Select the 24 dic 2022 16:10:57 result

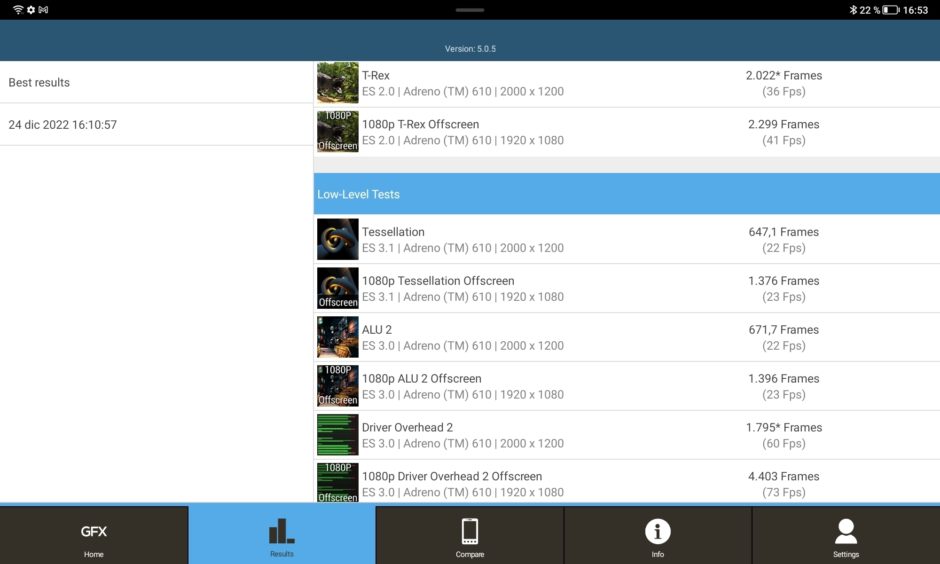[156, 125]
